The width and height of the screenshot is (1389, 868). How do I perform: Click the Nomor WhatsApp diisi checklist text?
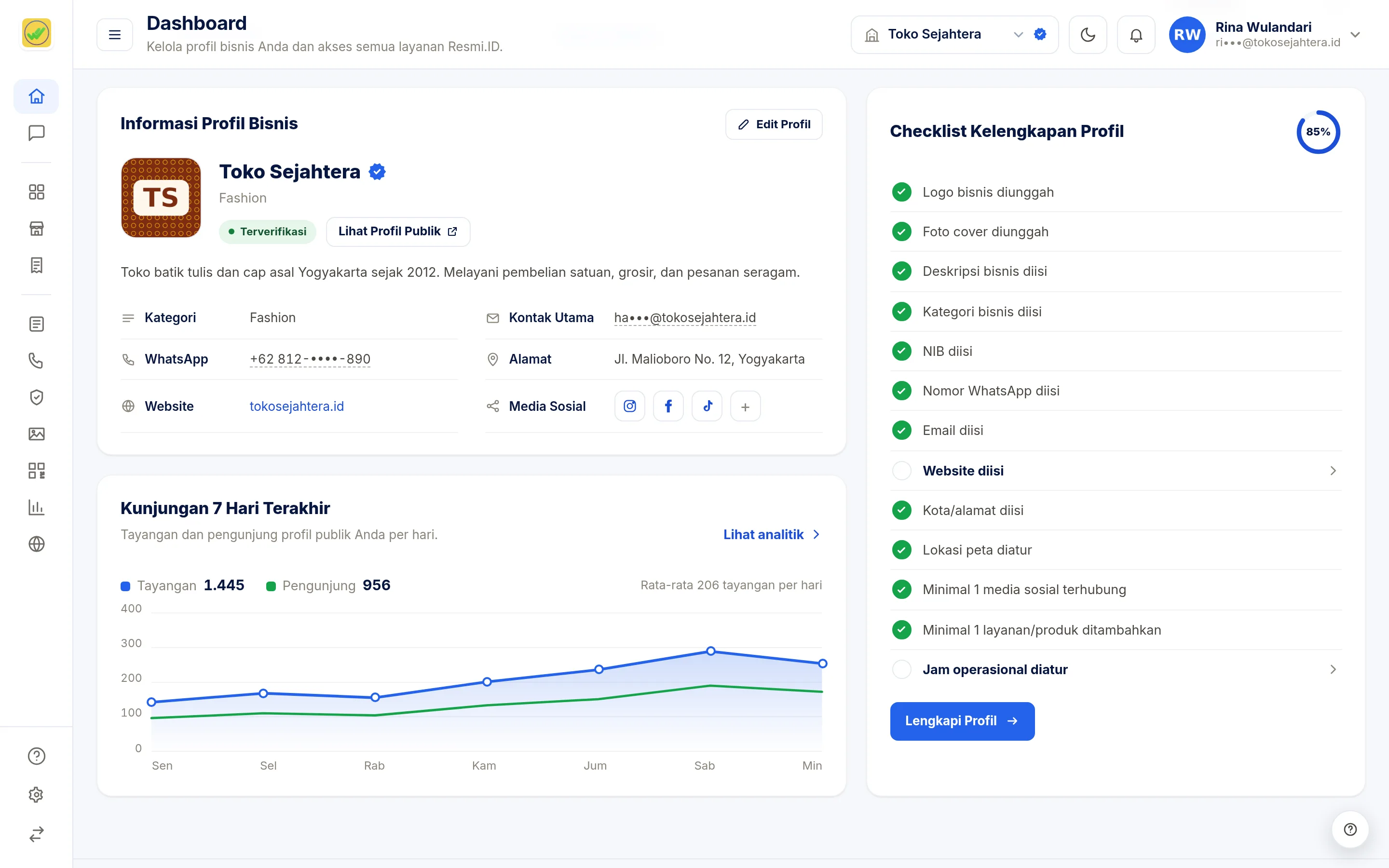991,391
